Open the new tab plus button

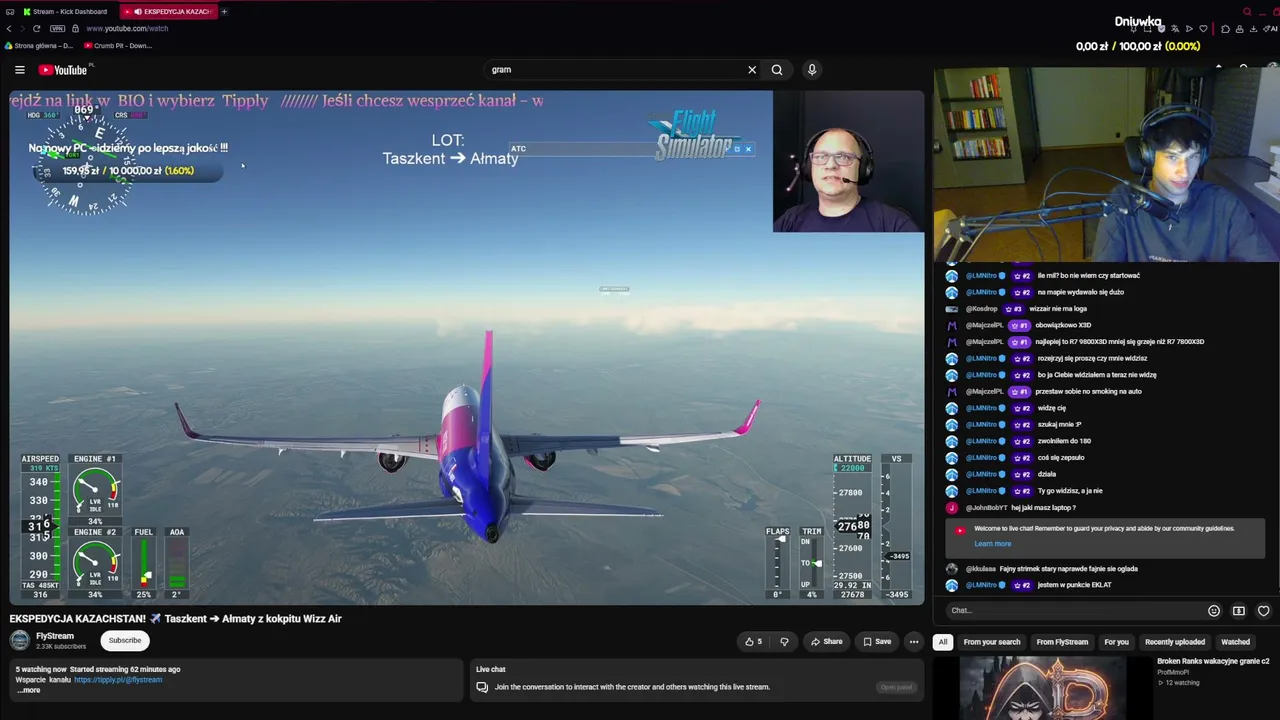click(x=224, y=12)
